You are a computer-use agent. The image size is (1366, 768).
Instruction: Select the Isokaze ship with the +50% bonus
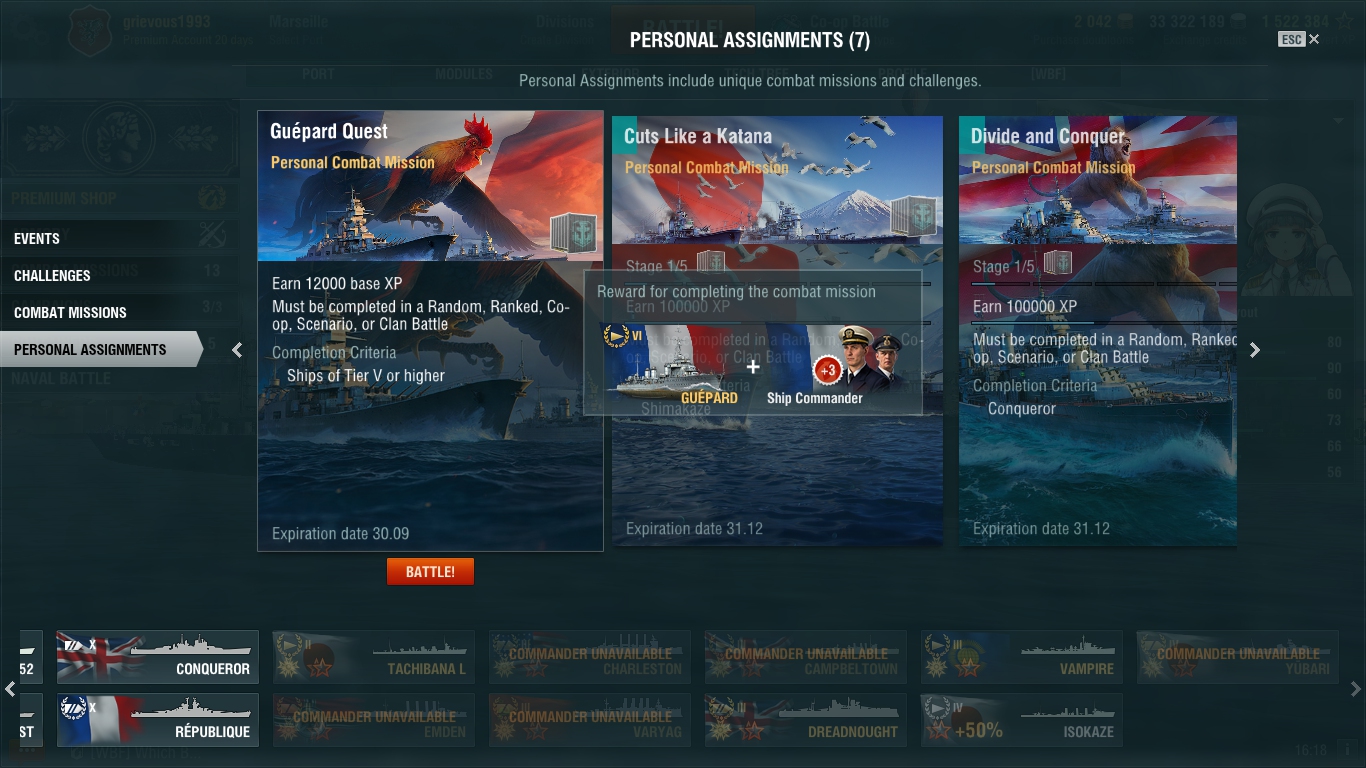1021,720
